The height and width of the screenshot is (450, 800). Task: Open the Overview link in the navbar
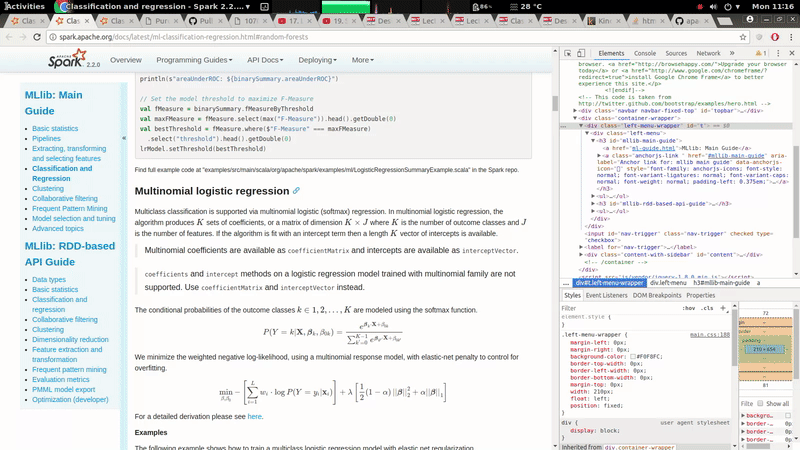[x=126, y=60]
